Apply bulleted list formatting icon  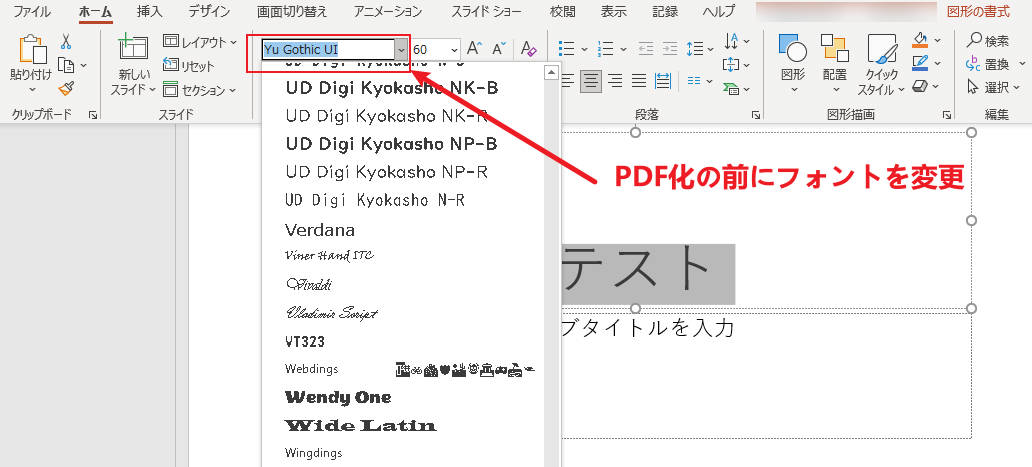coord(566,49)
